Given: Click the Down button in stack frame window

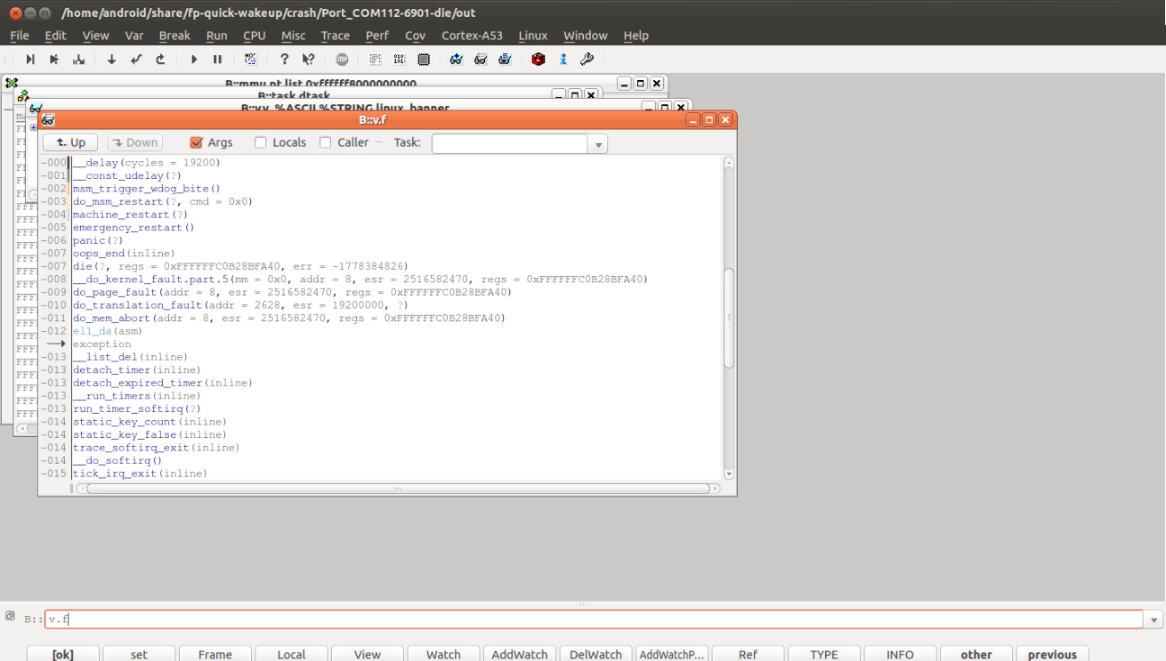Looking at the screenshot, I should coord(135,143).
